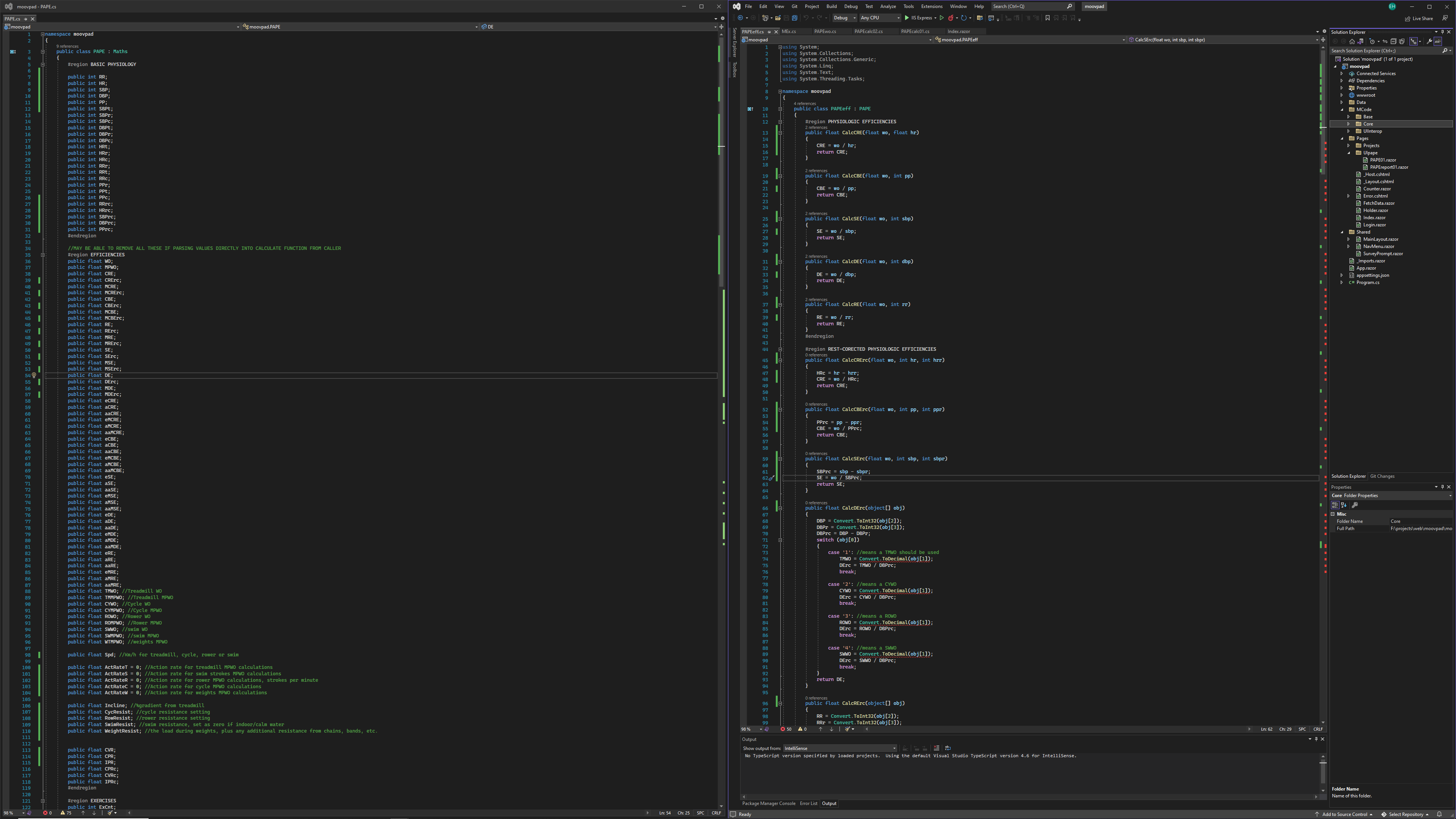This screenshot has width=1456, height=819.
Task: Toggle Categorized view in Properties panel
Action: pyautogui.click(x=1335, y=505)
